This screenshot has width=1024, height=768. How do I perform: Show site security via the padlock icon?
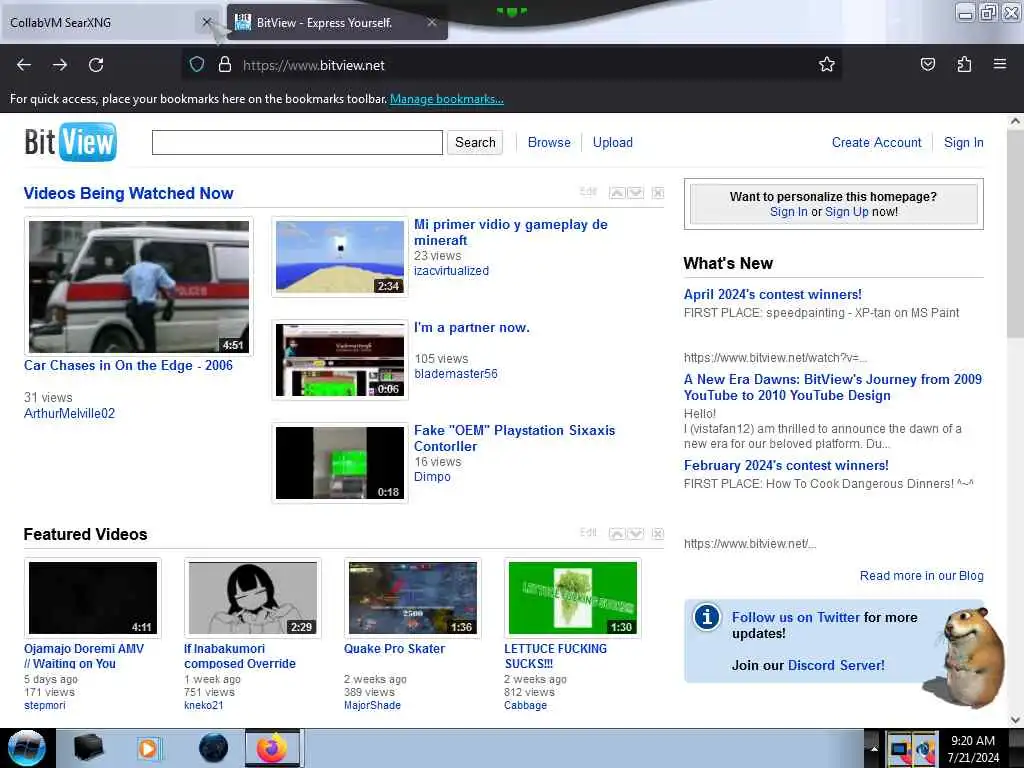point(225,65)
